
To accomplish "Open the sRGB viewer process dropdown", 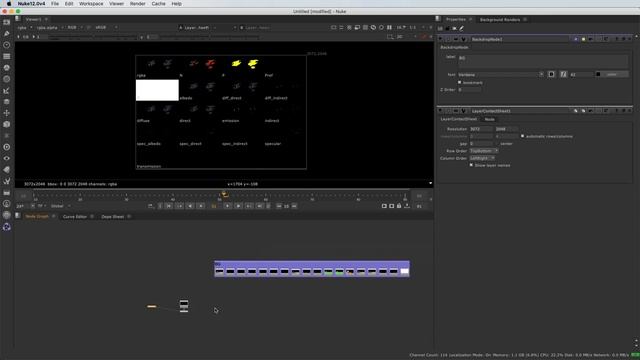I will point(105,28).
